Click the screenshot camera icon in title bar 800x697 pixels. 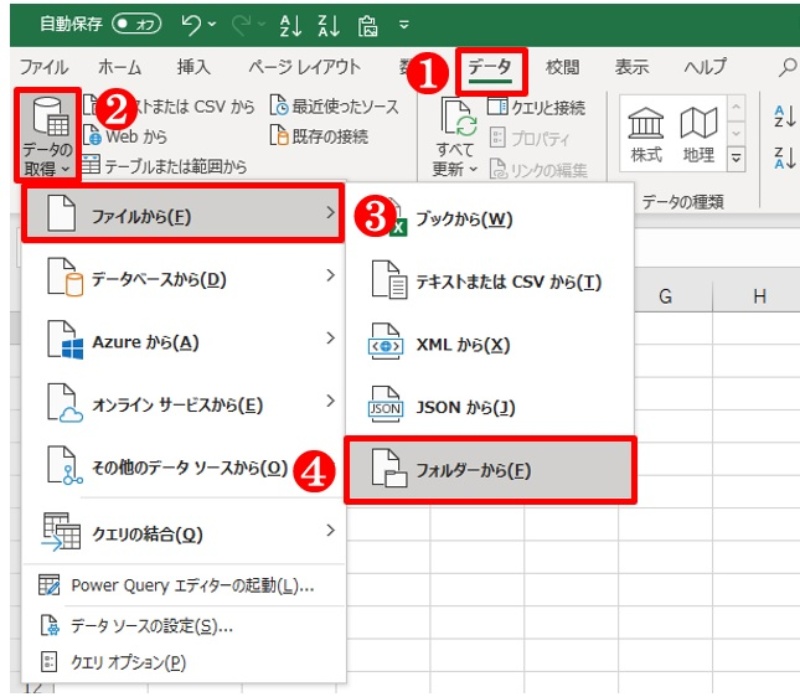[x=367, y=26]
